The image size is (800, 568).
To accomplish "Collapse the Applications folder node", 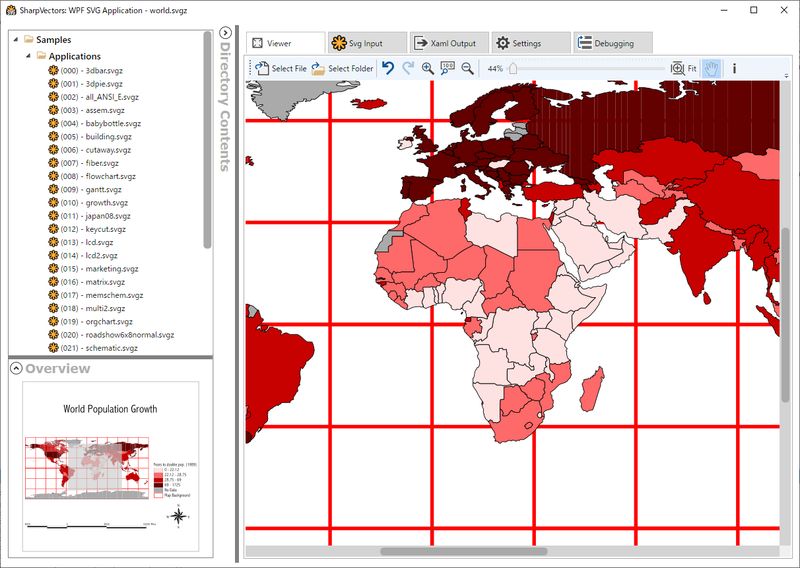I will 29,57.
